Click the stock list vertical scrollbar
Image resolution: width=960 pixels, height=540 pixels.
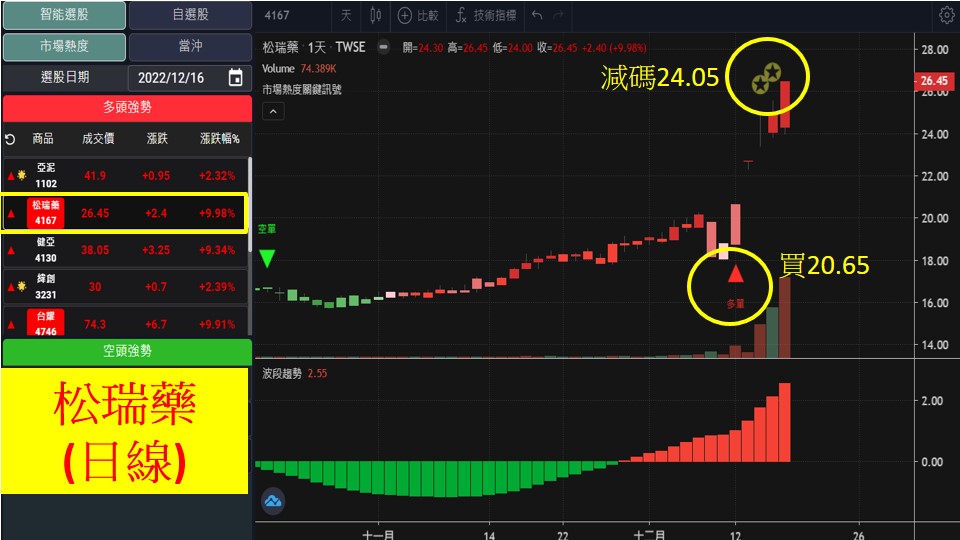tap(249, 200)
